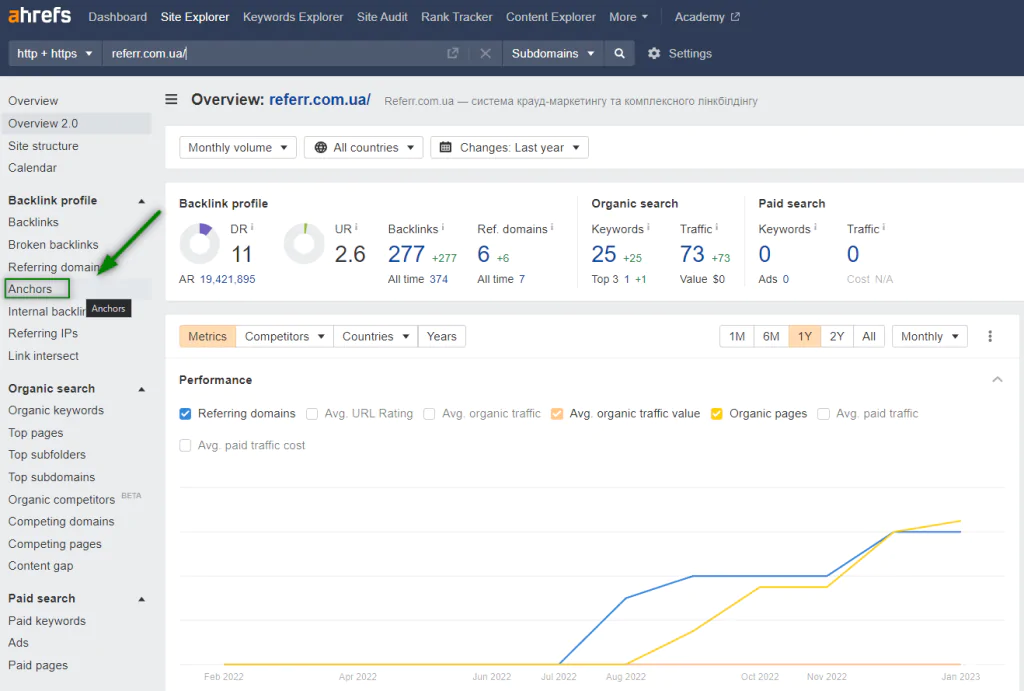1024x691 pixels.
Task: Click the Backlinks info icon
Action: click(x=442, y=227)
